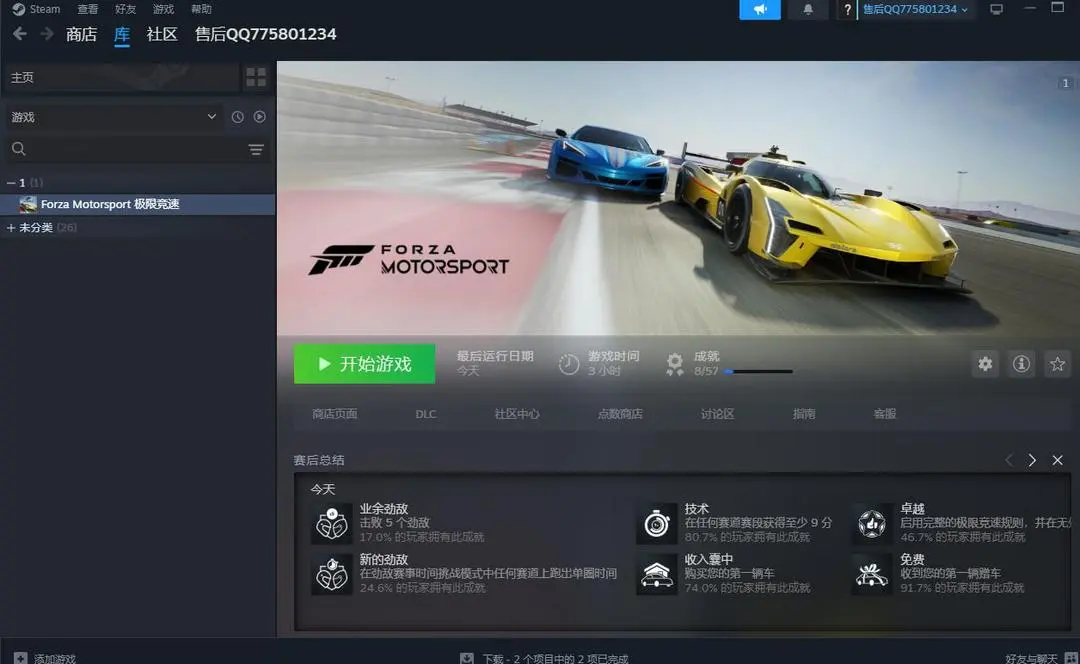Click the Forza Motorsport game thumbnail icon

click(x=28, y=204)
